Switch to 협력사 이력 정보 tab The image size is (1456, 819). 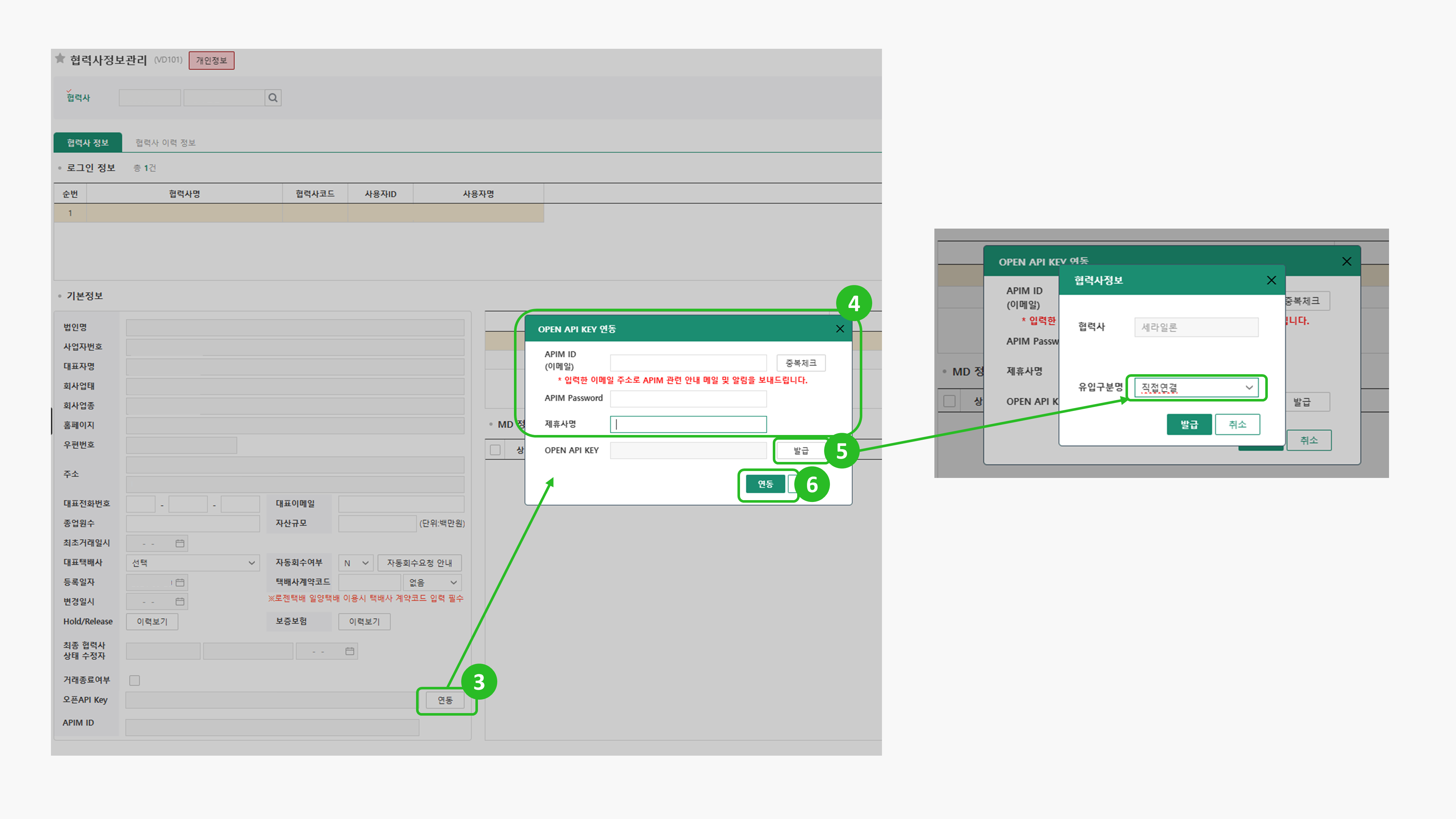tap(165, 142)
